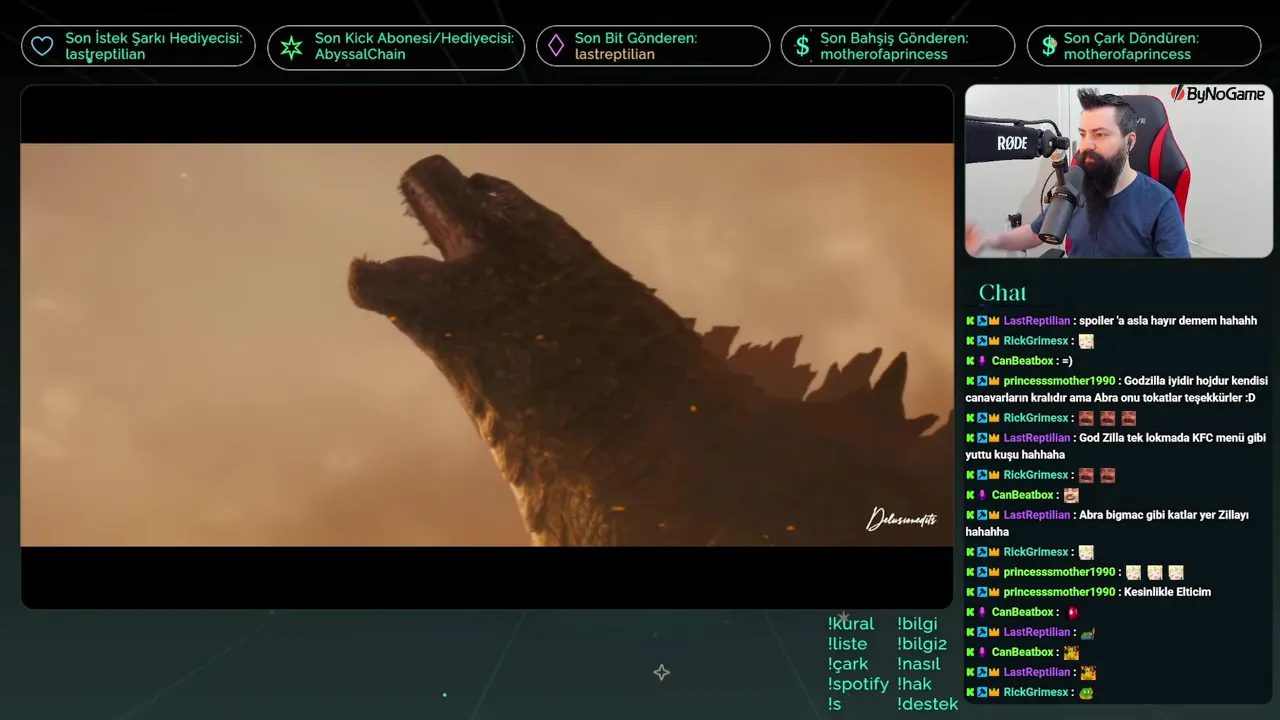Click the green frog emoji in RickGrimesx's last message
Screen dimensions: 1280x720
[1086, 692]
